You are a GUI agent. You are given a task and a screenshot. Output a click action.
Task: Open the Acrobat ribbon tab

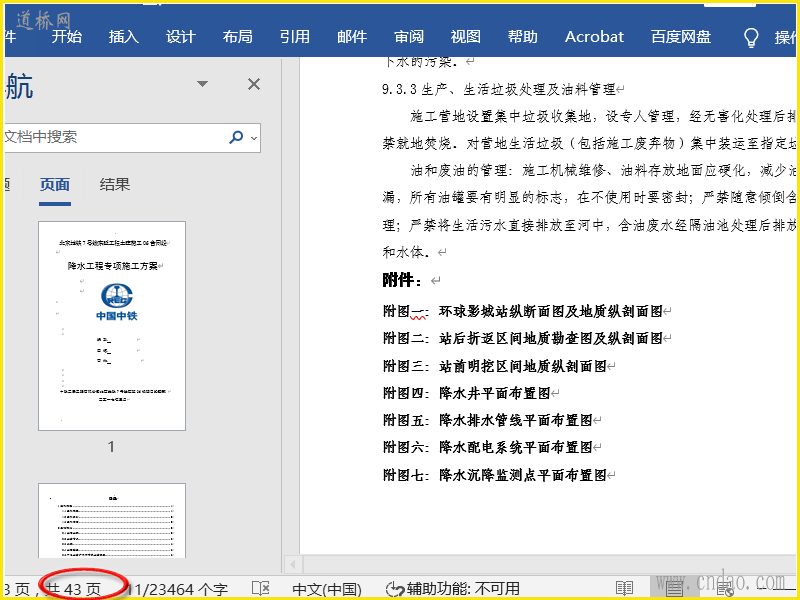tap(594, 37)
